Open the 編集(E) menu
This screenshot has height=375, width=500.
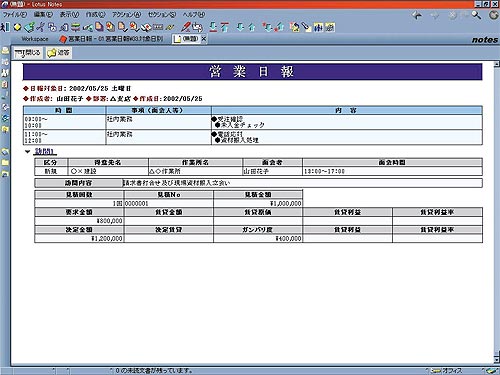pyautogui.click(x=43, y=14)
